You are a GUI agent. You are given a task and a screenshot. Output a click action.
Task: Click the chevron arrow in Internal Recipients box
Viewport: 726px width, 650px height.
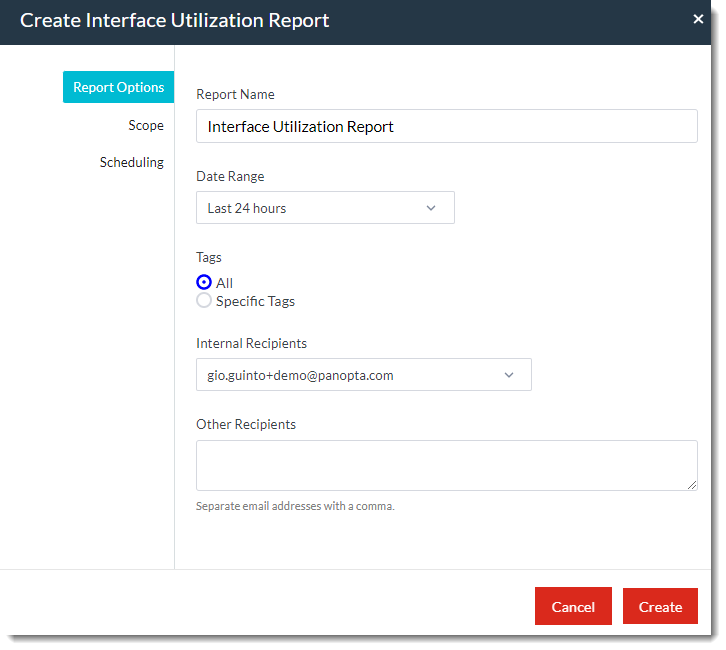[x=508, y=375]
